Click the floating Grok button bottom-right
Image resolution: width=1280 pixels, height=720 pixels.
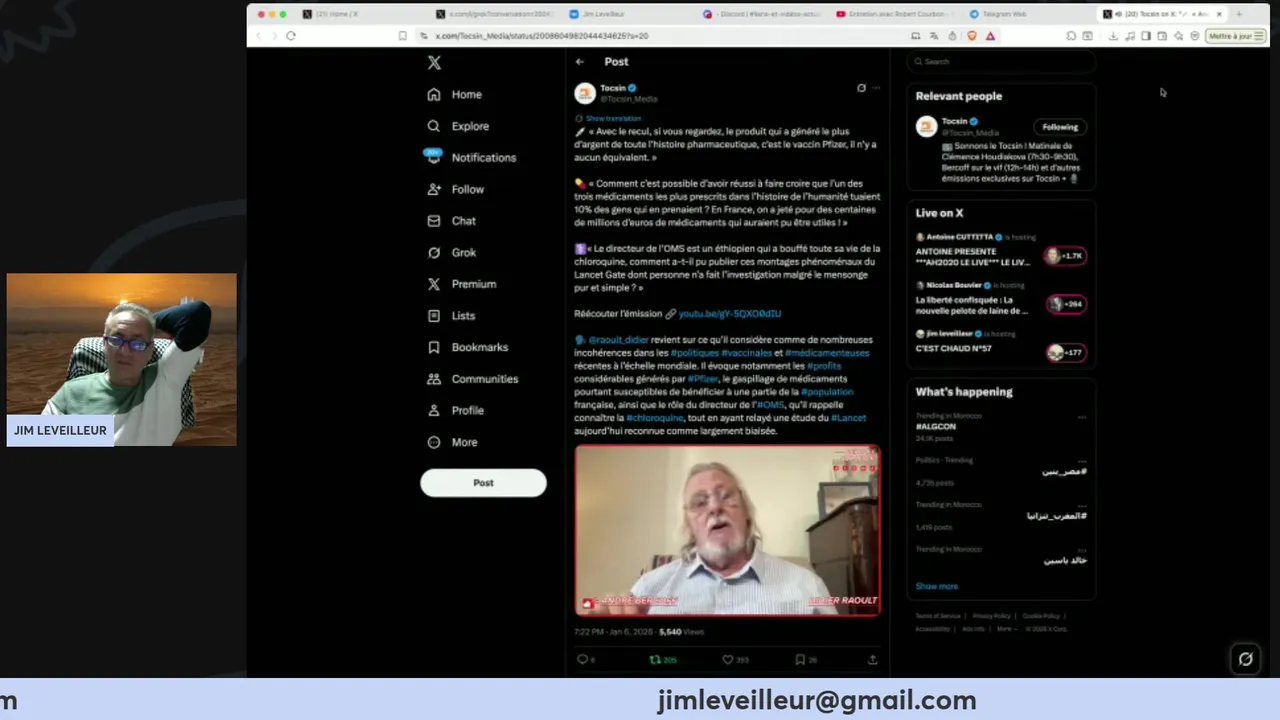click(x=1245, y=659)
